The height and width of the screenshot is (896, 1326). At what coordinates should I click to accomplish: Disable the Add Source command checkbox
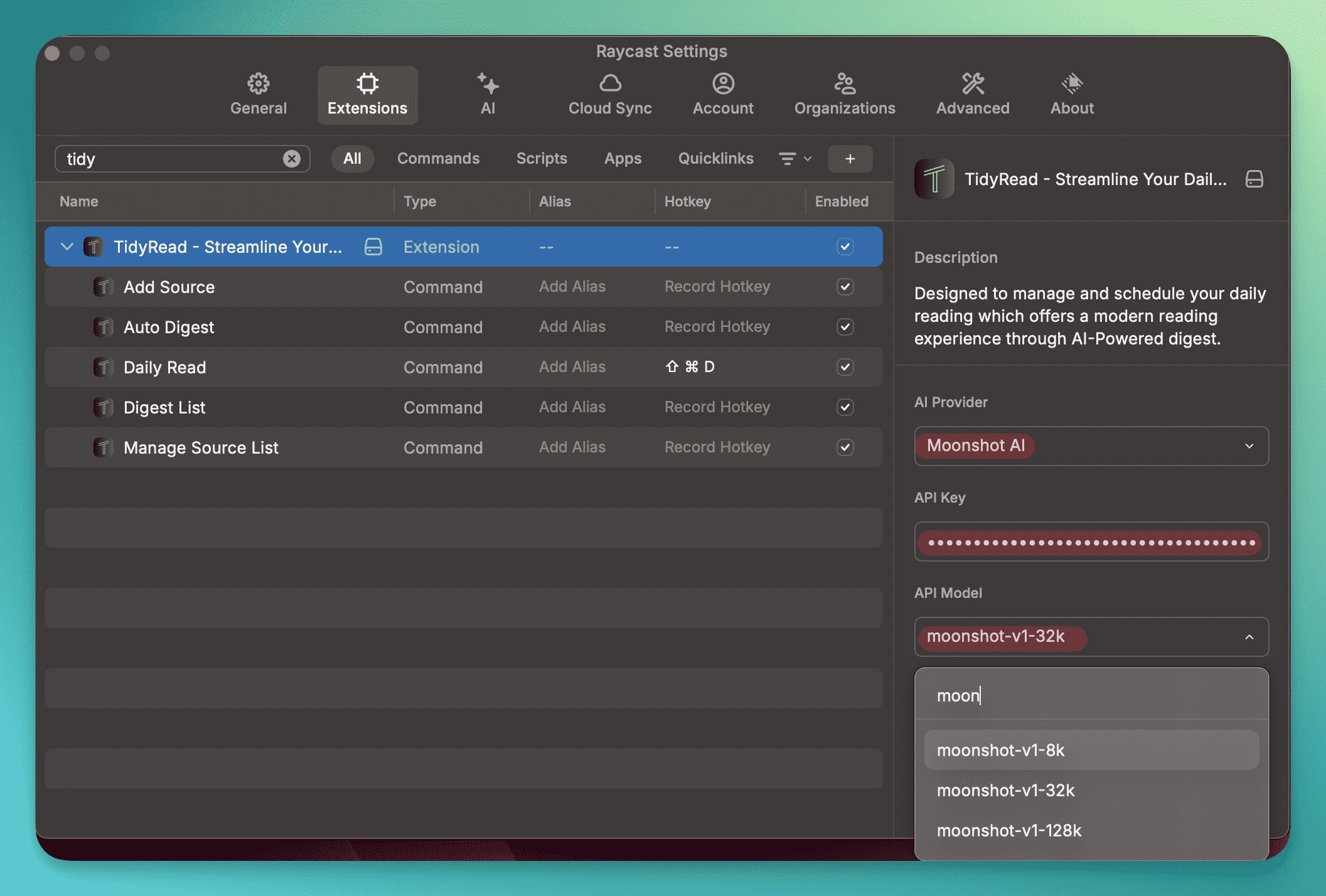[x=845, y=287]
